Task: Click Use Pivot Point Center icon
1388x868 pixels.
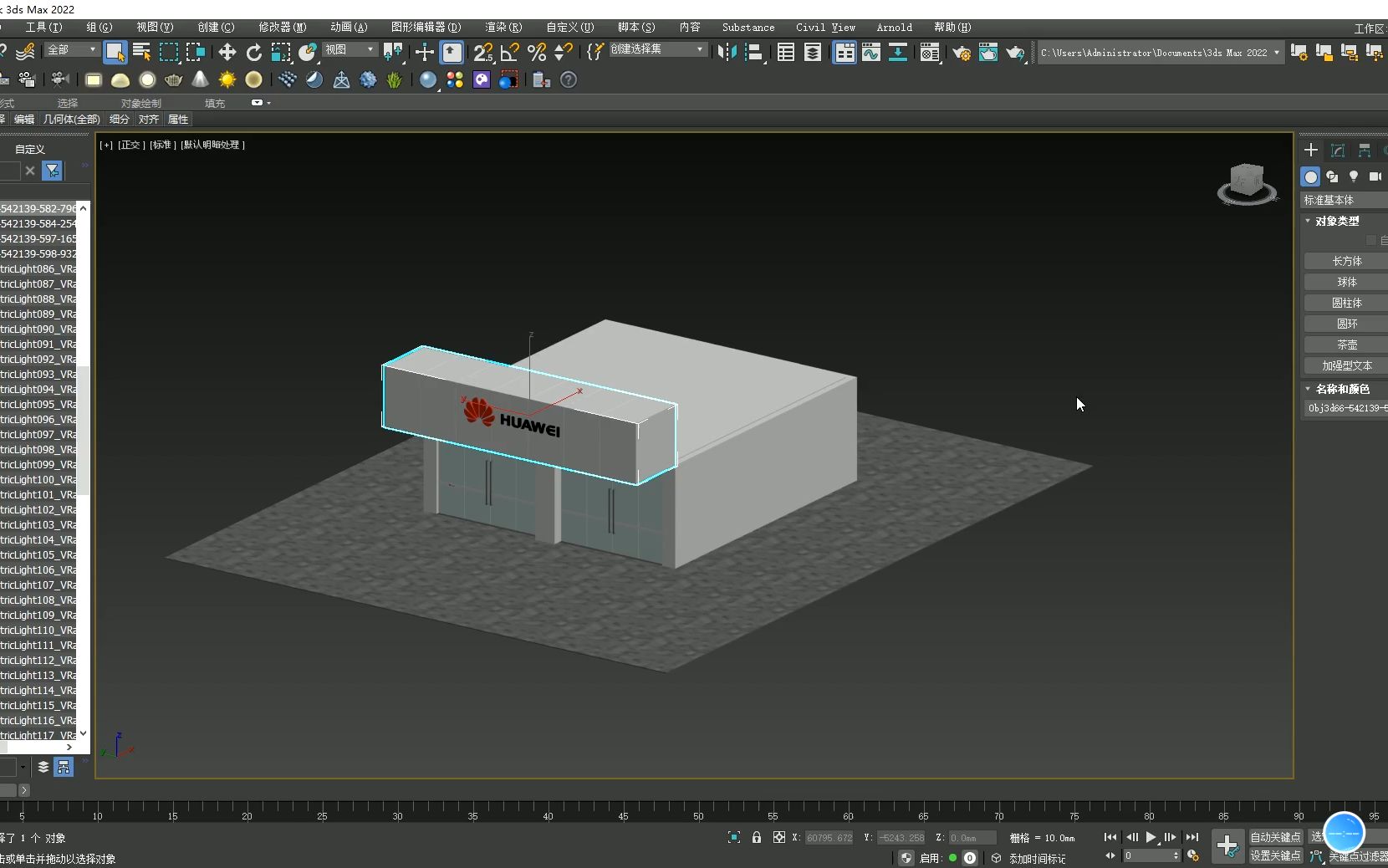Action: click(392, 52)
